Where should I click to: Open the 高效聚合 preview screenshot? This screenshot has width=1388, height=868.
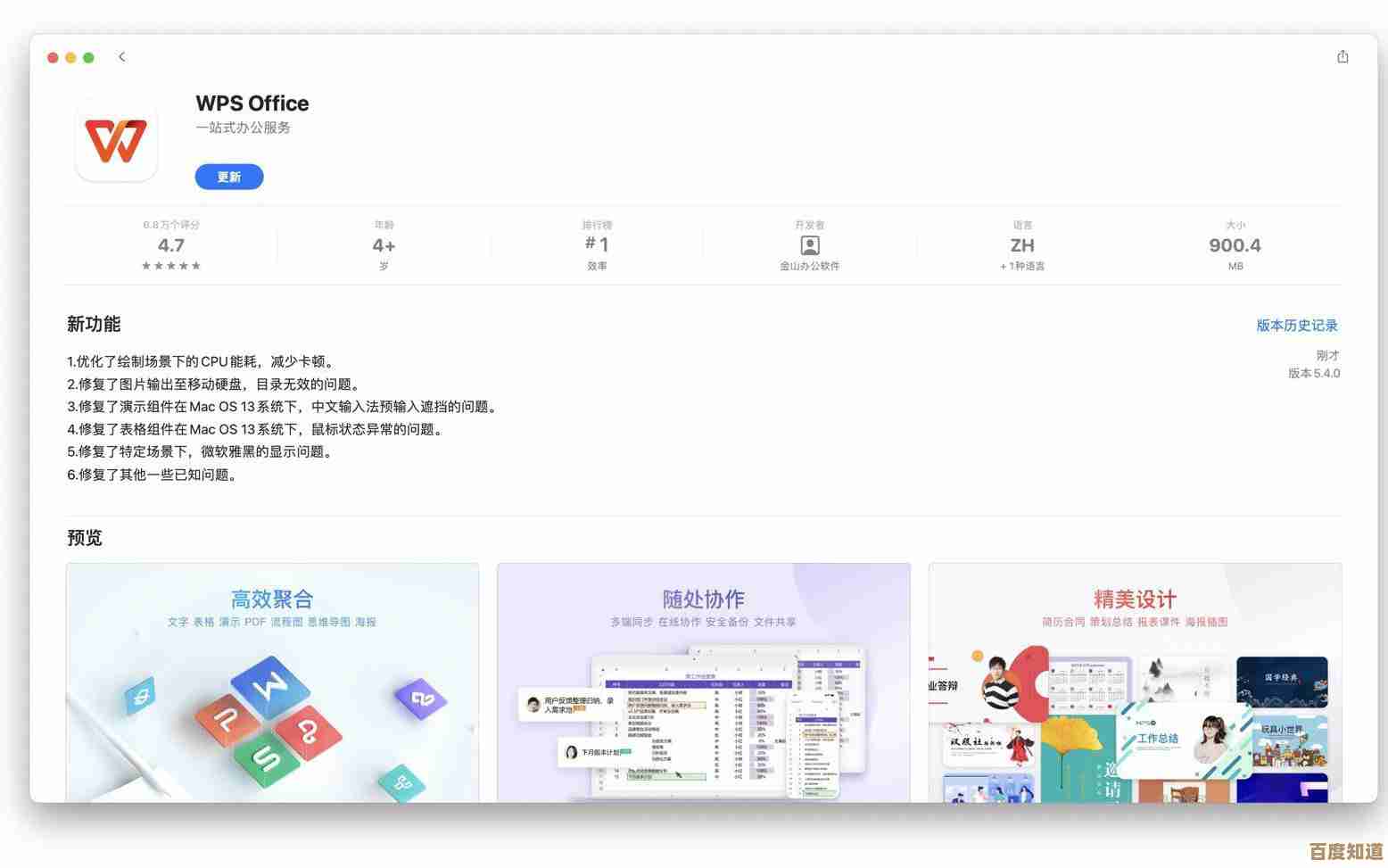point(272,682)
